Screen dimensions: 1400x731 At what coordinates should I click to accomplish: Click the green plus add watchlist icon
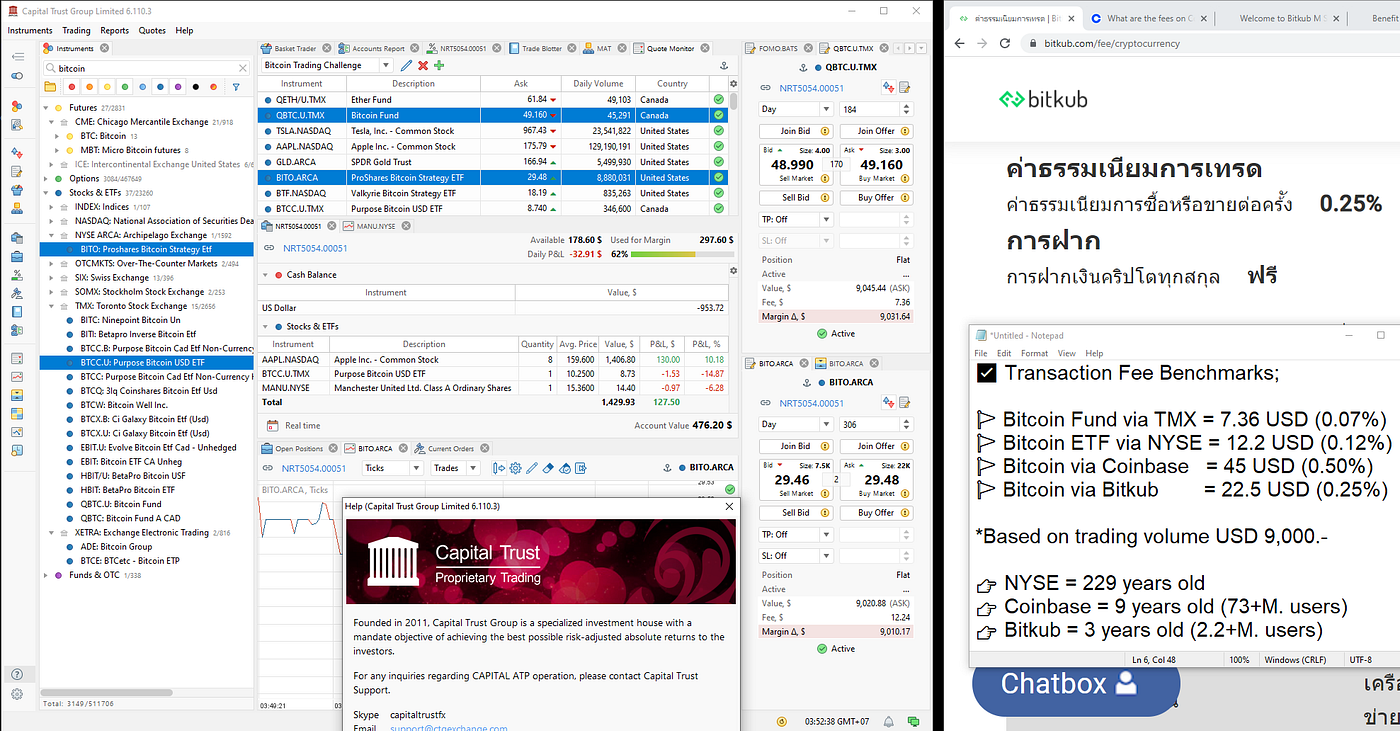click(x=439, y=65)
